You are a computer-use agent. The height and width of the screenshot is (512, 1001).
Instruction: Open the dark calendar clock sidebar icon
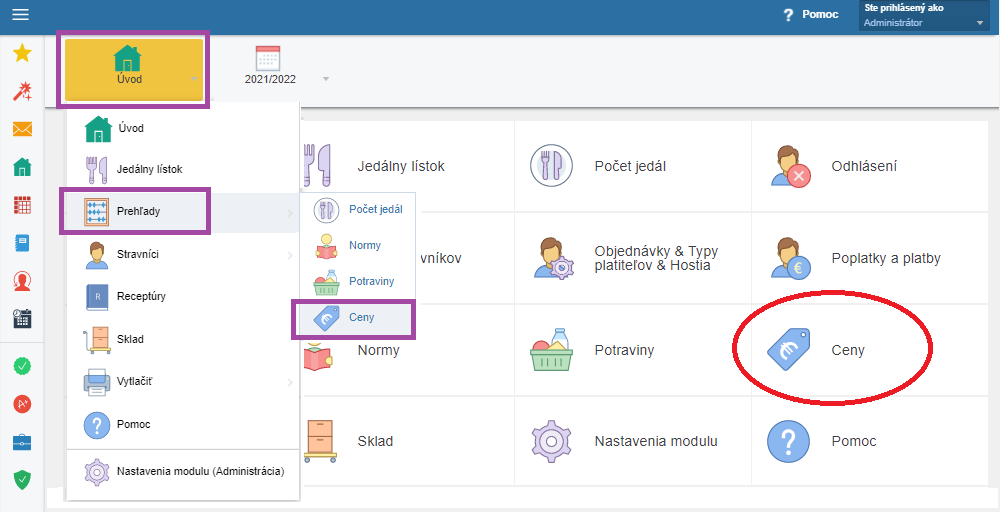[x=22, y=319]
